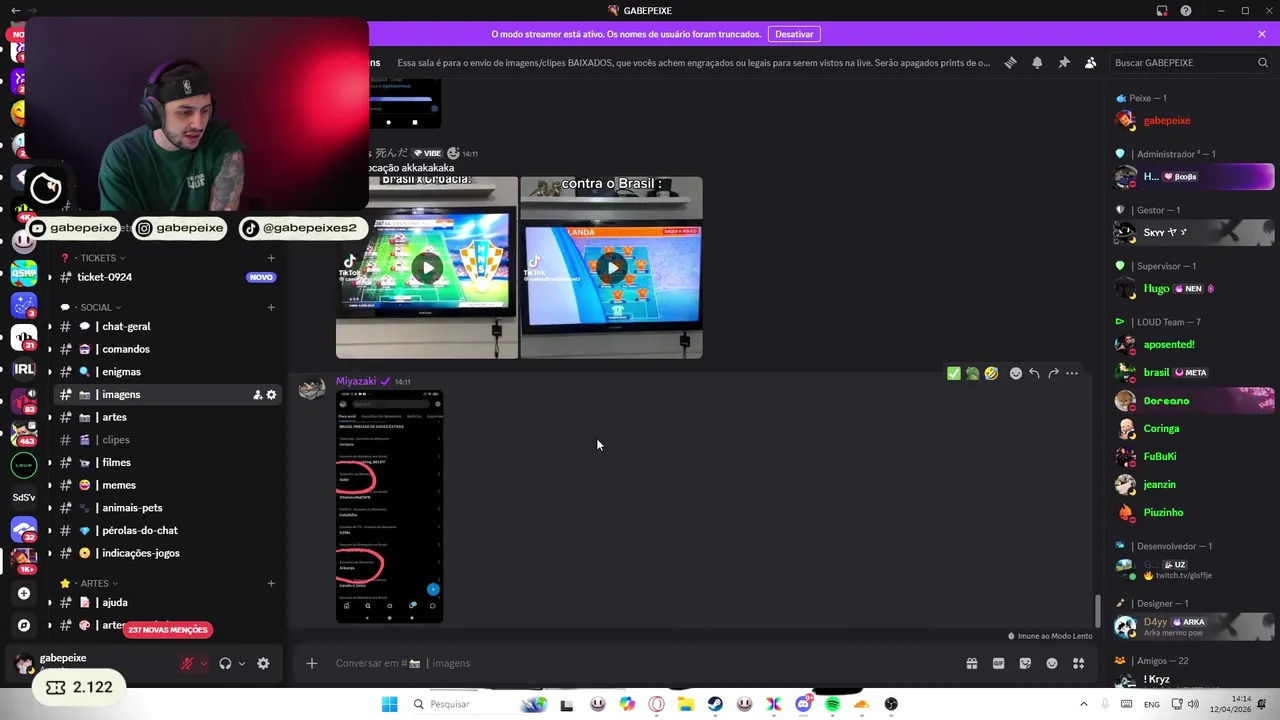The image size is (1280, 720).
Task: Open user settings gear
Action: [x=263, y=663]
